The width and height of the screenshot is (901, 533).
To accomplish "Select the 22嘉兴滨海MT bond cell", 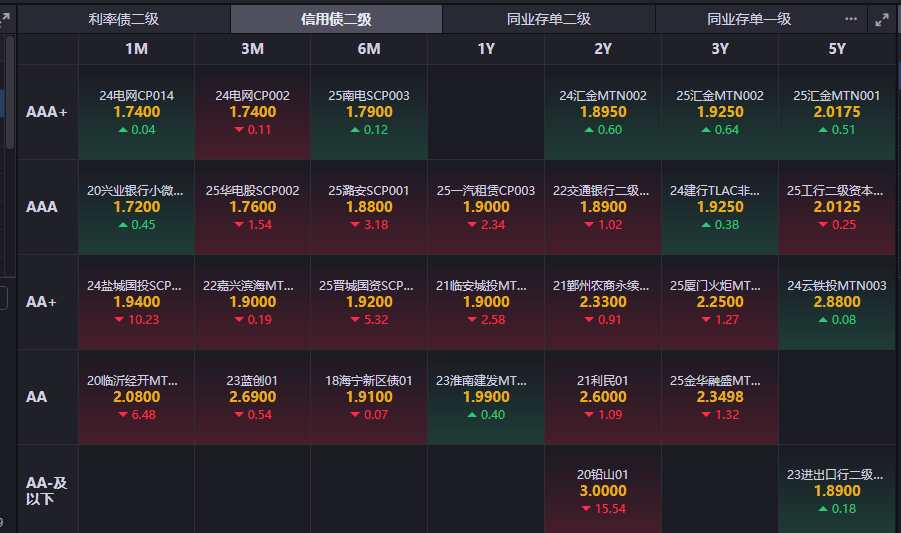I will [252, 302].
